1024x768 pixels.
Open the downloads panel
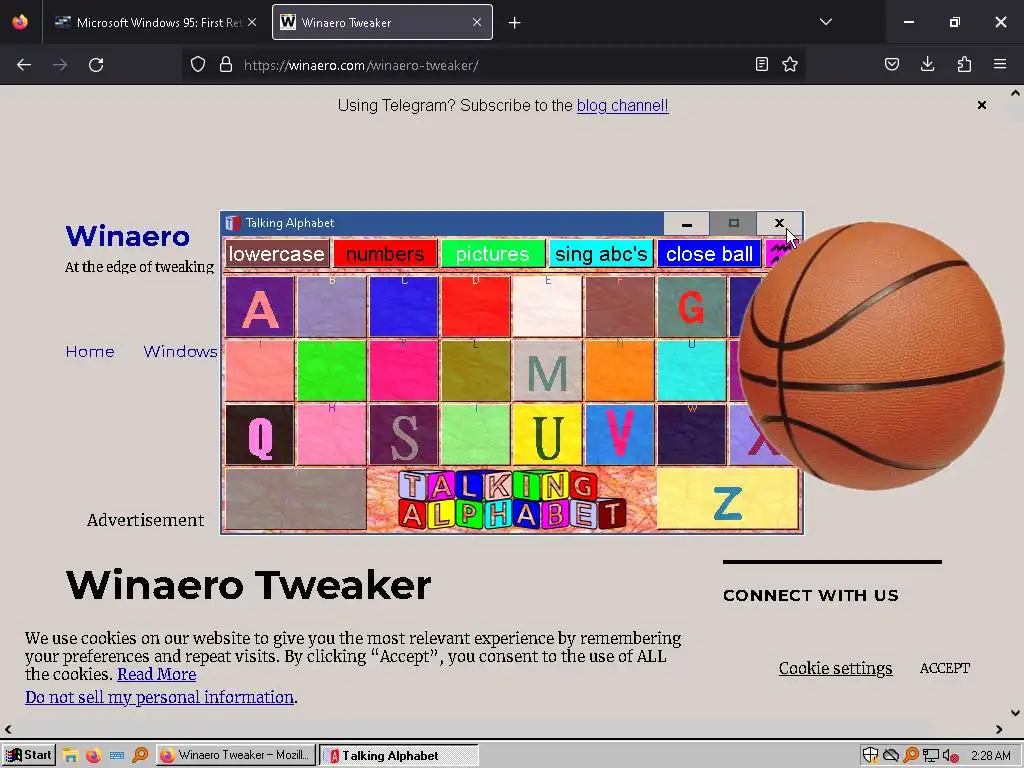point(927,65)
